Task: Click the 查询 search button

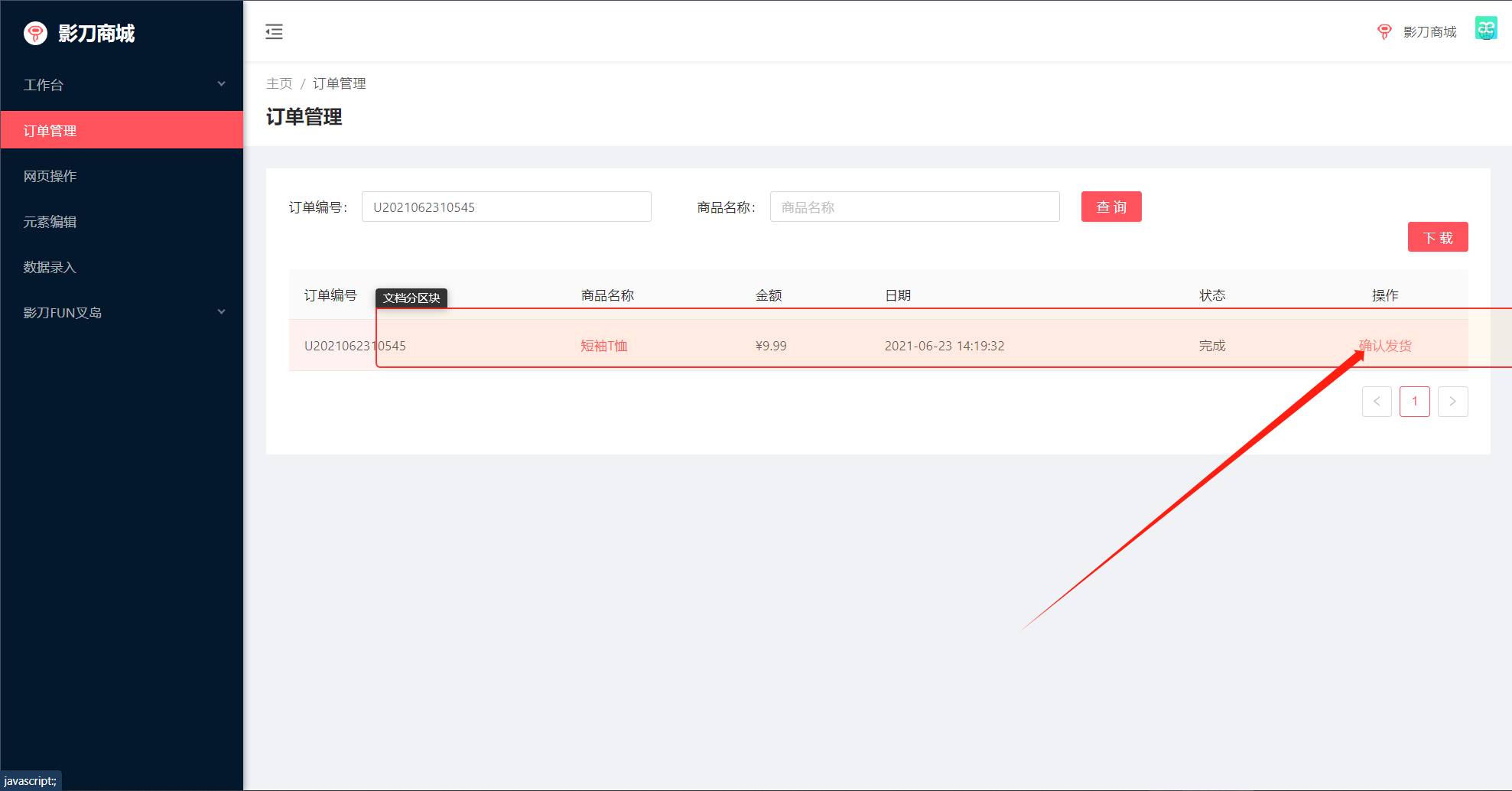Action: [1111, 207]
